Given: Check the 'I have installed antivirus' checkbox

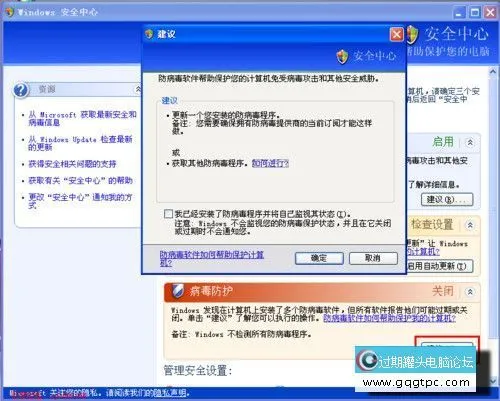Looking at the screenshot, I should pos(169,214).
